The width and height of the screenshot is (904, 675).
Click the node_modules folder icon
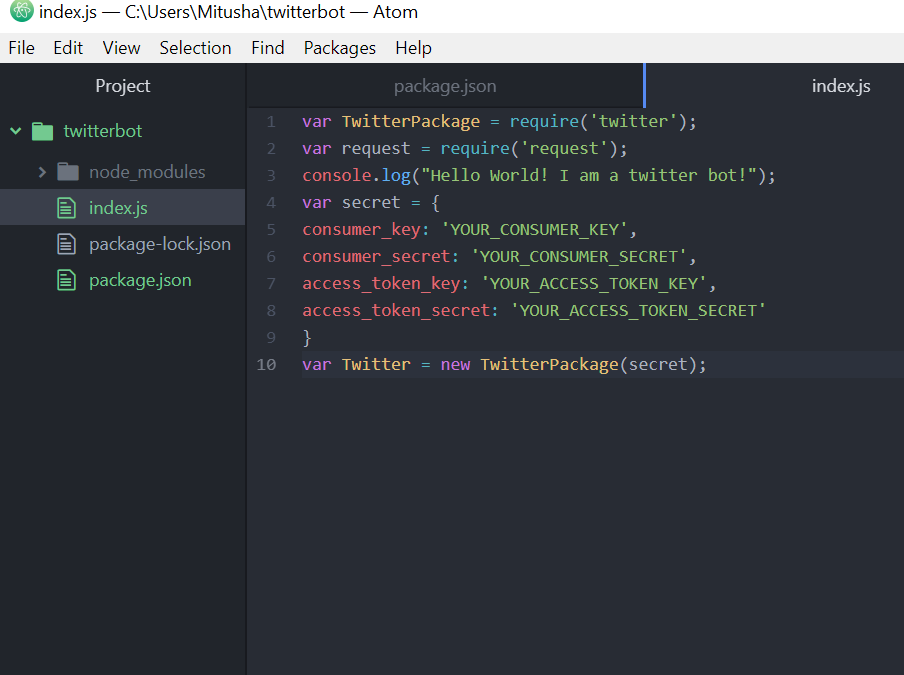[x=68, y=172]
